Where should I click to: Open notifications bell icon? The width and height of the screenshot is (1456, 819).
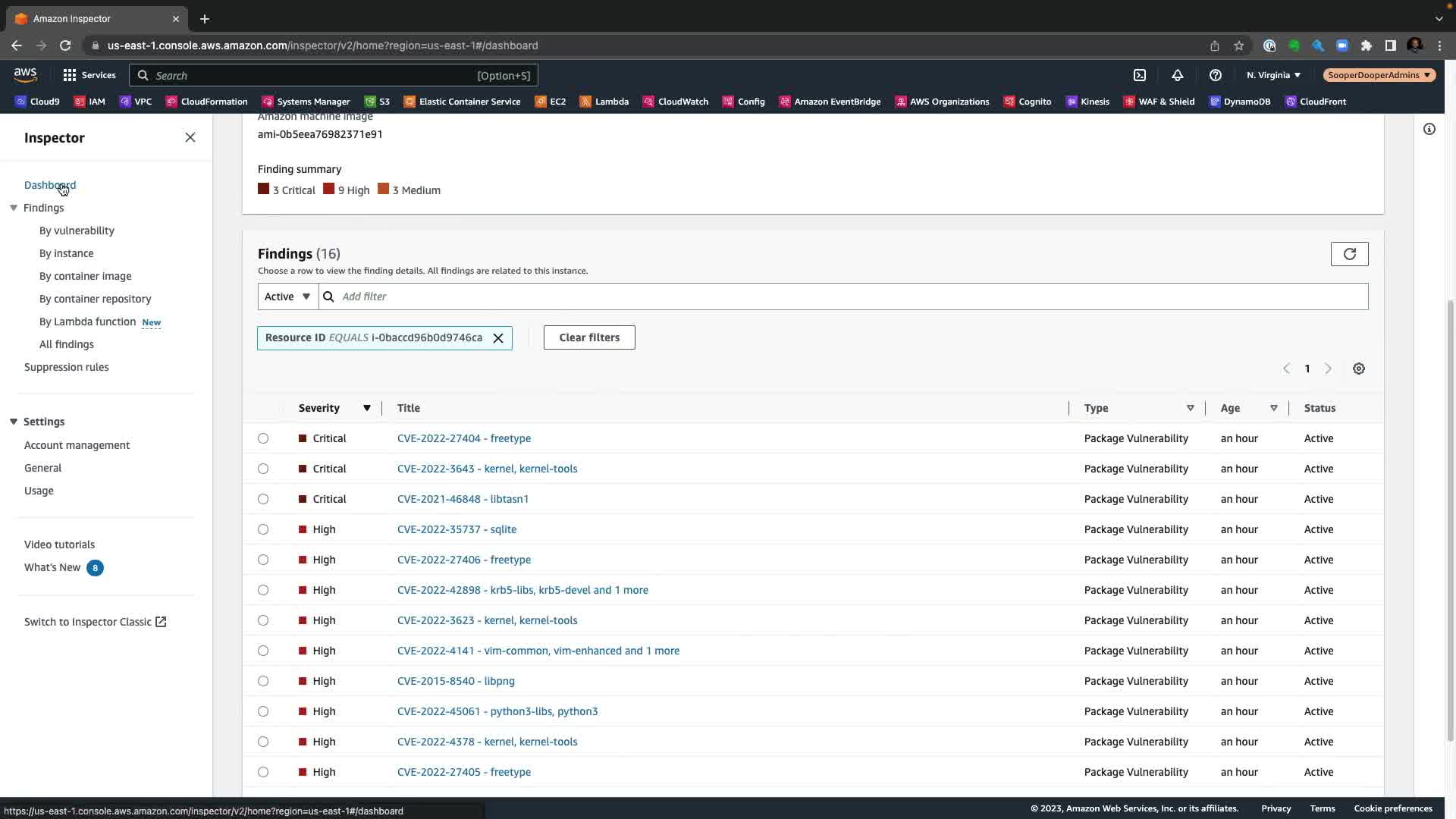click(1177, 75)
